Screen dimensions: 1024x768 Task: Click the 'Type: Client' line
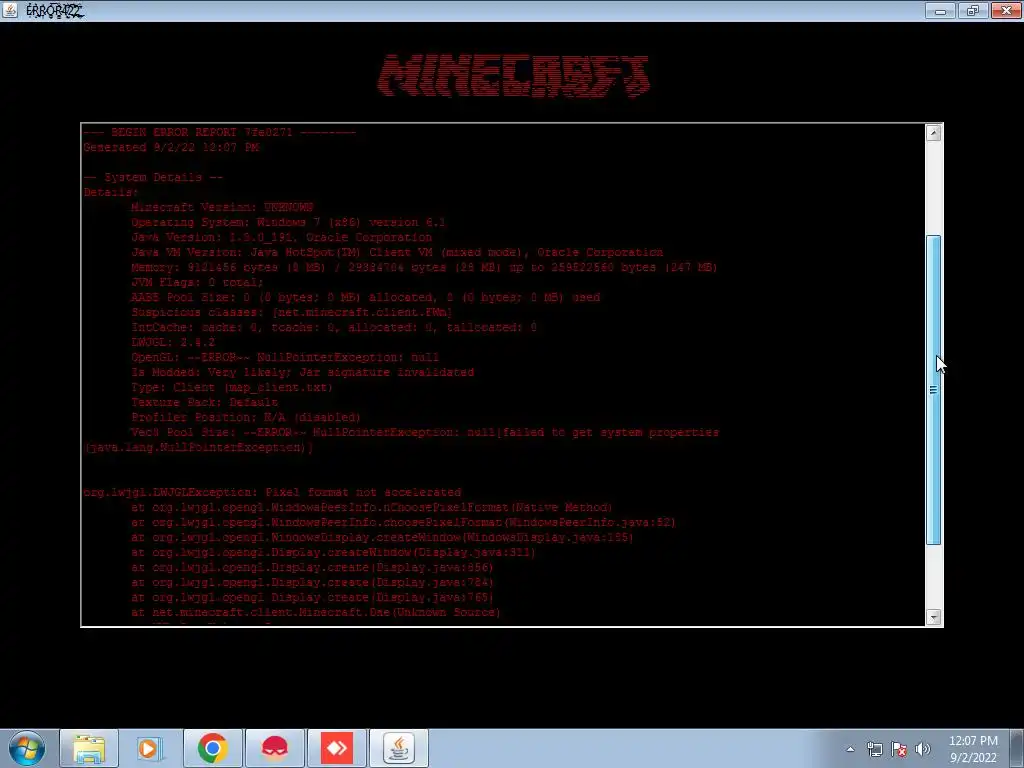point(232,387)
